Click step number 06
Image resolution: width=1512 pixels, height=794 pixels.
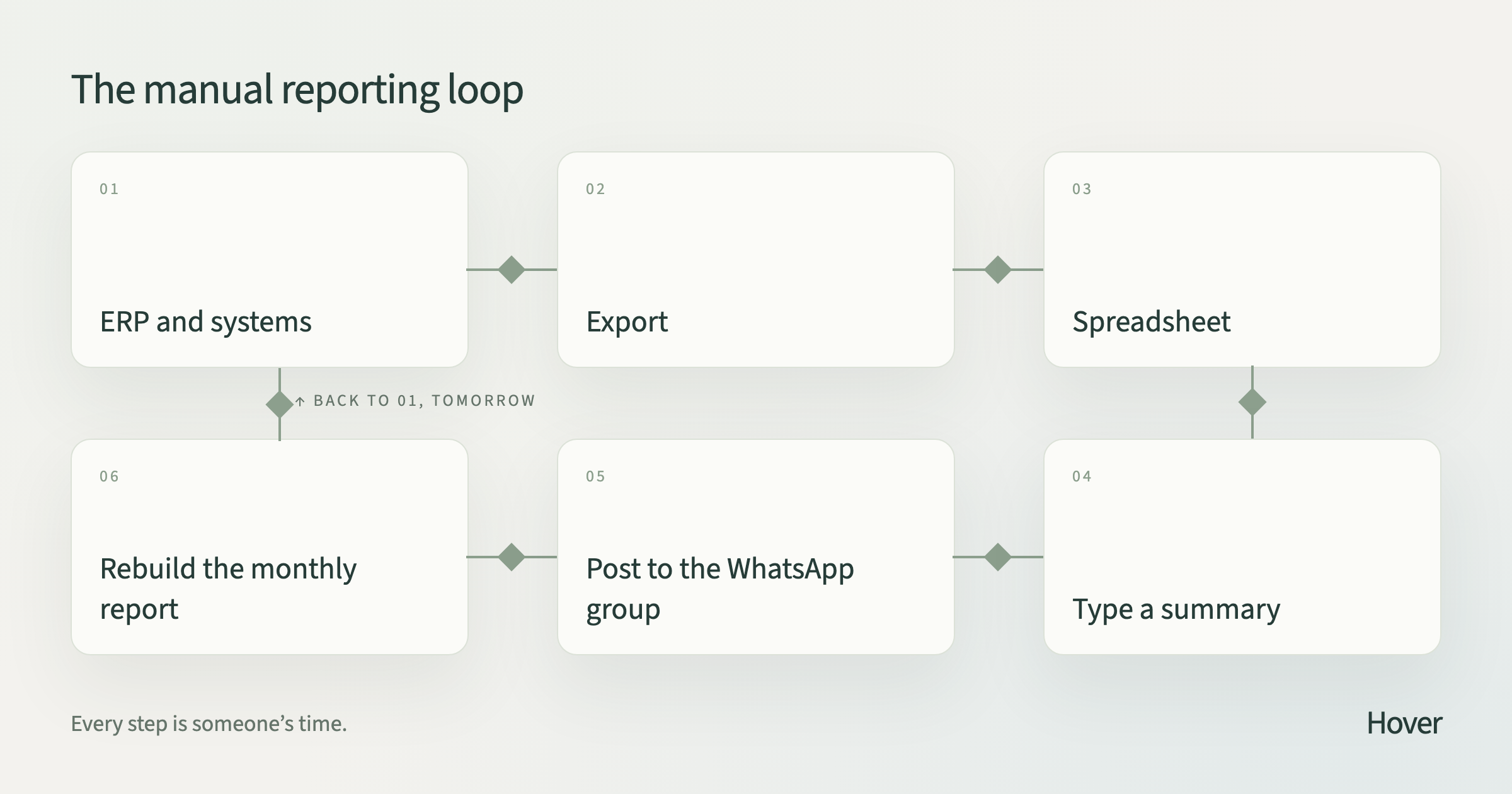[109, 476]
